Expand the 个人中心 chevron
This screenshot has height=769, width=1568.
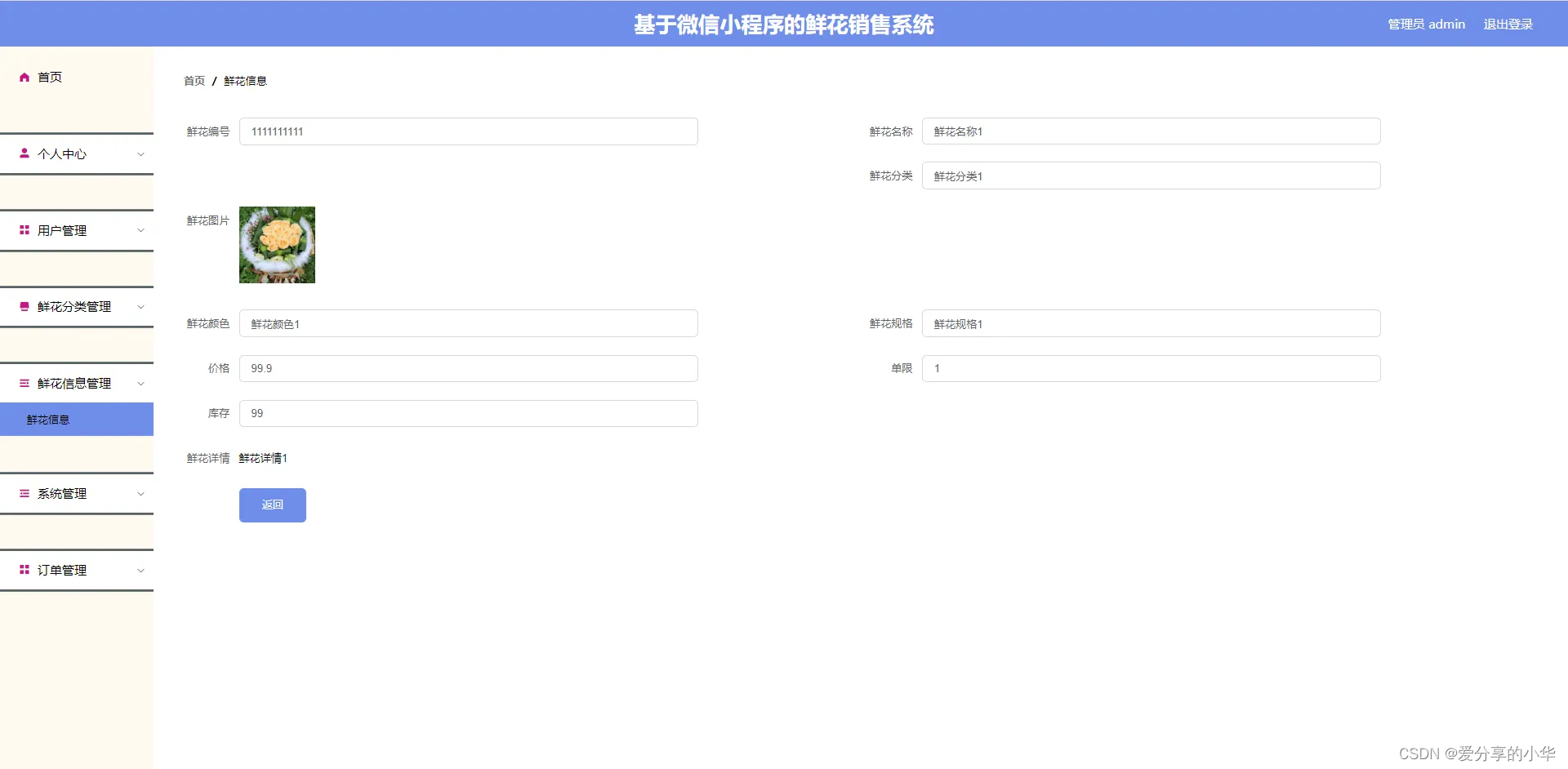(140, 154)
